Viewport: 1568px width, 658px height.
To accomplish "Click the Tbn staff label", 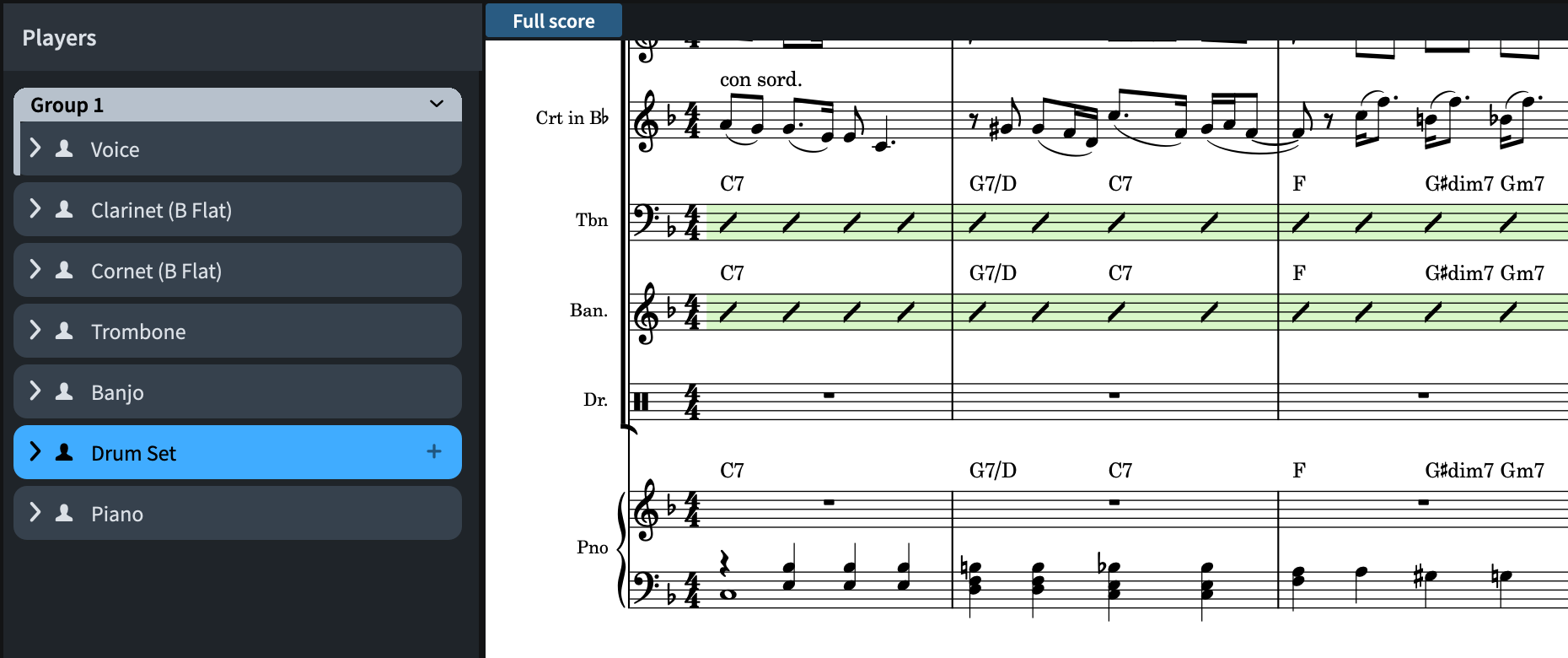I will [592, 220].
